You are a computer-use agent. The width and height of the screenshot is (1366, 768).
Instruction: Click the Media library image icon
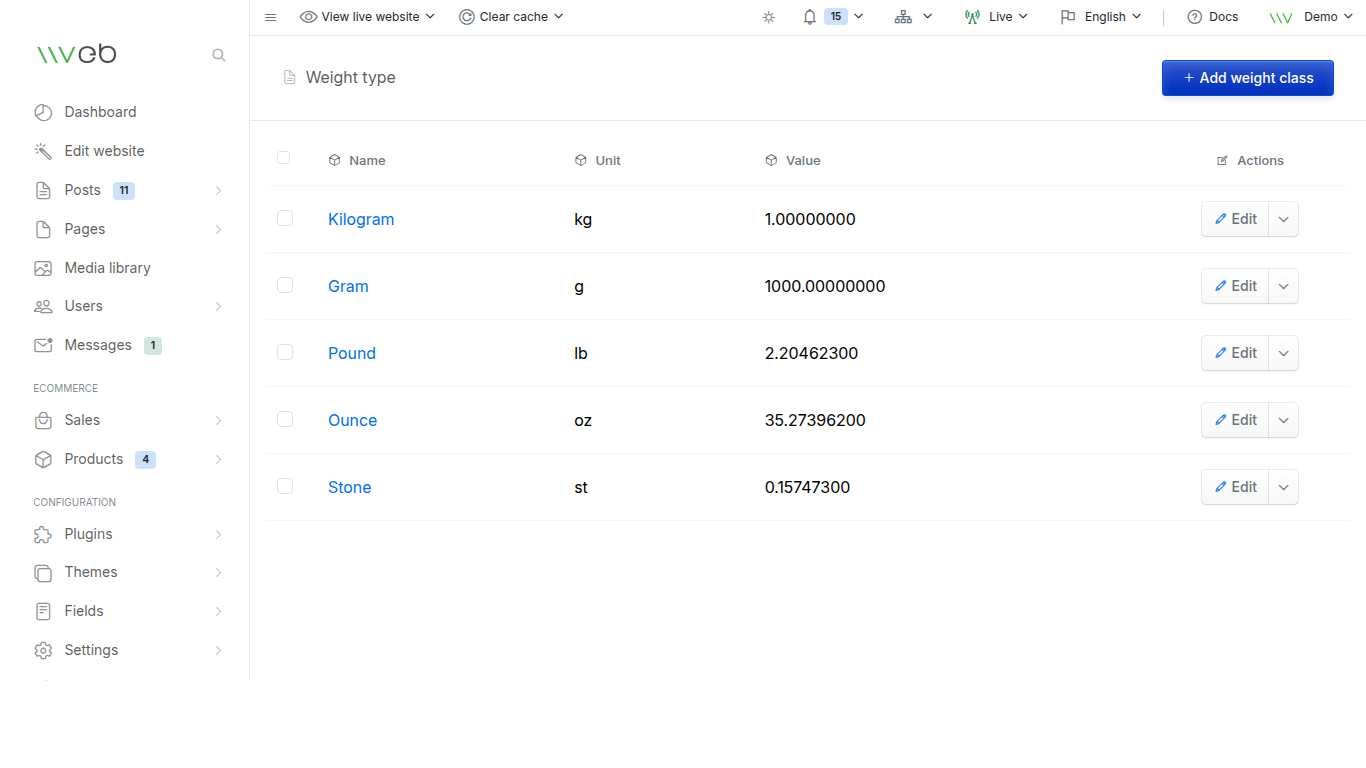tap(43, 268)
